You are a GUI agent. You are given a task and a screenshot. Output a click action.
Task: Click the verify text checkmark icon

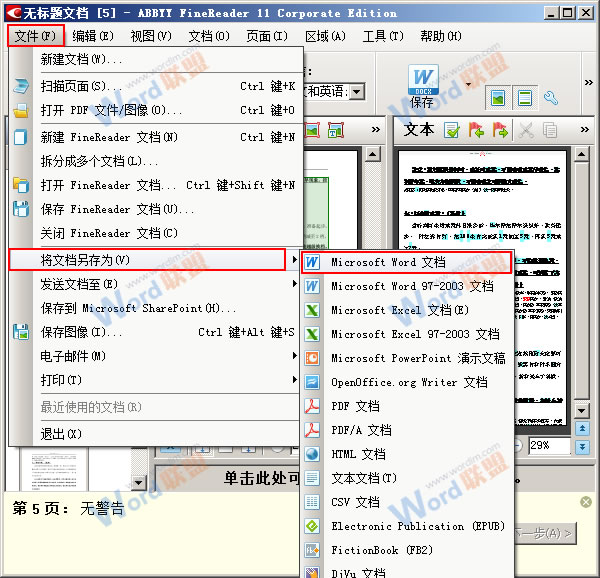(452, 131)
